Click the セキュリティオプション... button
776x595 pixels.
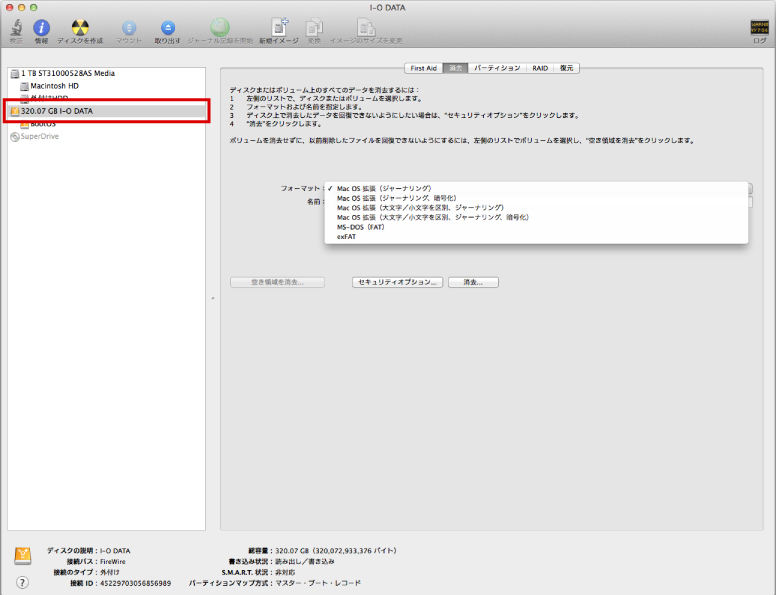coord(397,283)
